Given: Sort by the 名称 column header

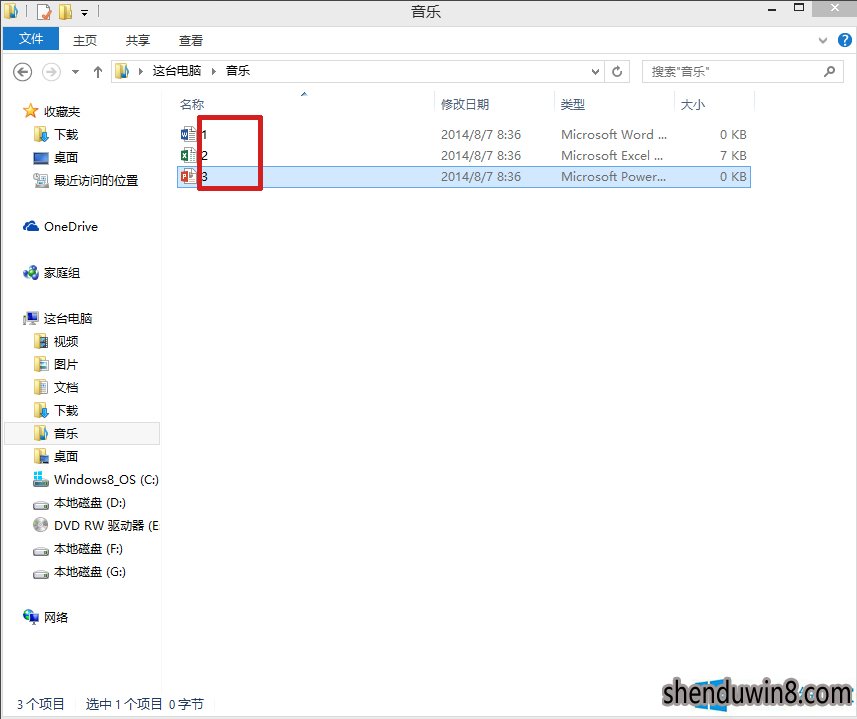Looking at the screenshot, I should point(192,104).
